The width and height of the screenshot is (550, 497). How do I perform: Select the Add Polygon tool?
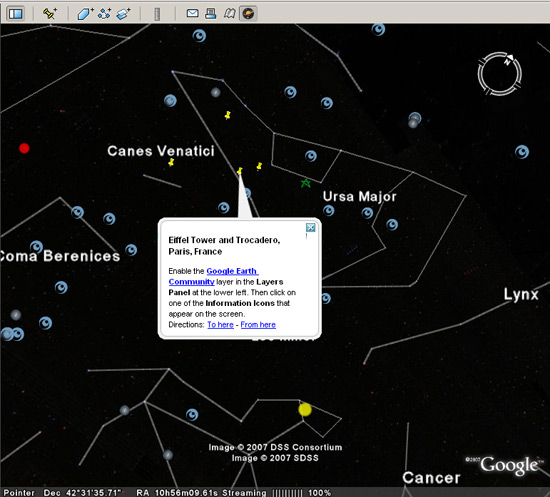(x=85, y=14)
